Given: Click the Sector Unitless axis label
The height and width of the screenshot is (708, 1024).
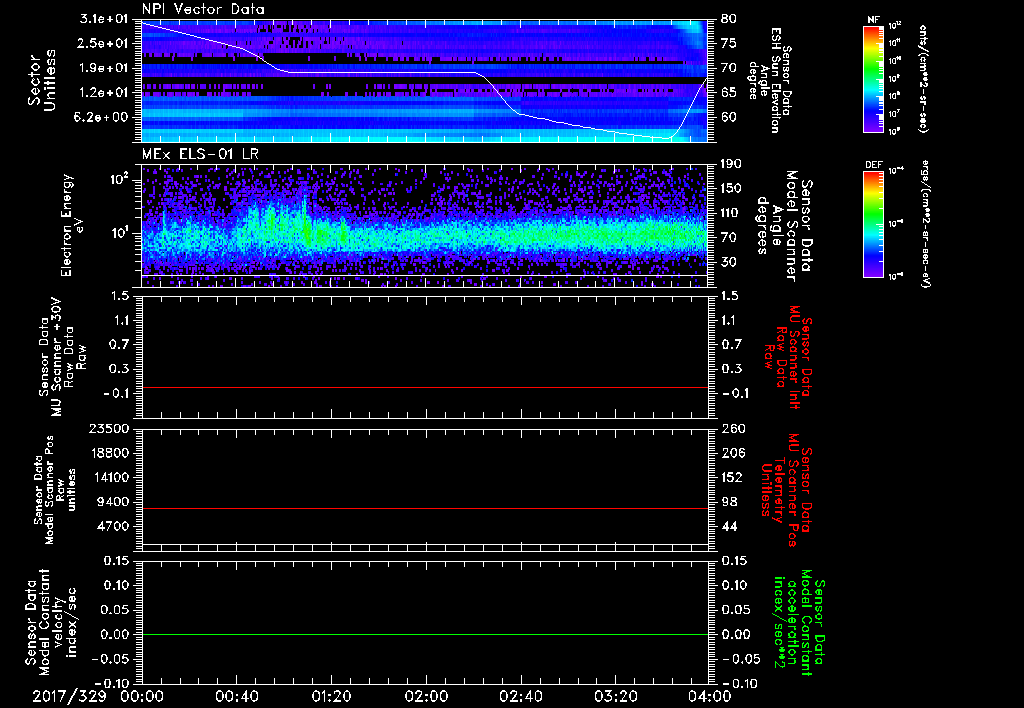Looking at the screenshot, I should point(42,80).
